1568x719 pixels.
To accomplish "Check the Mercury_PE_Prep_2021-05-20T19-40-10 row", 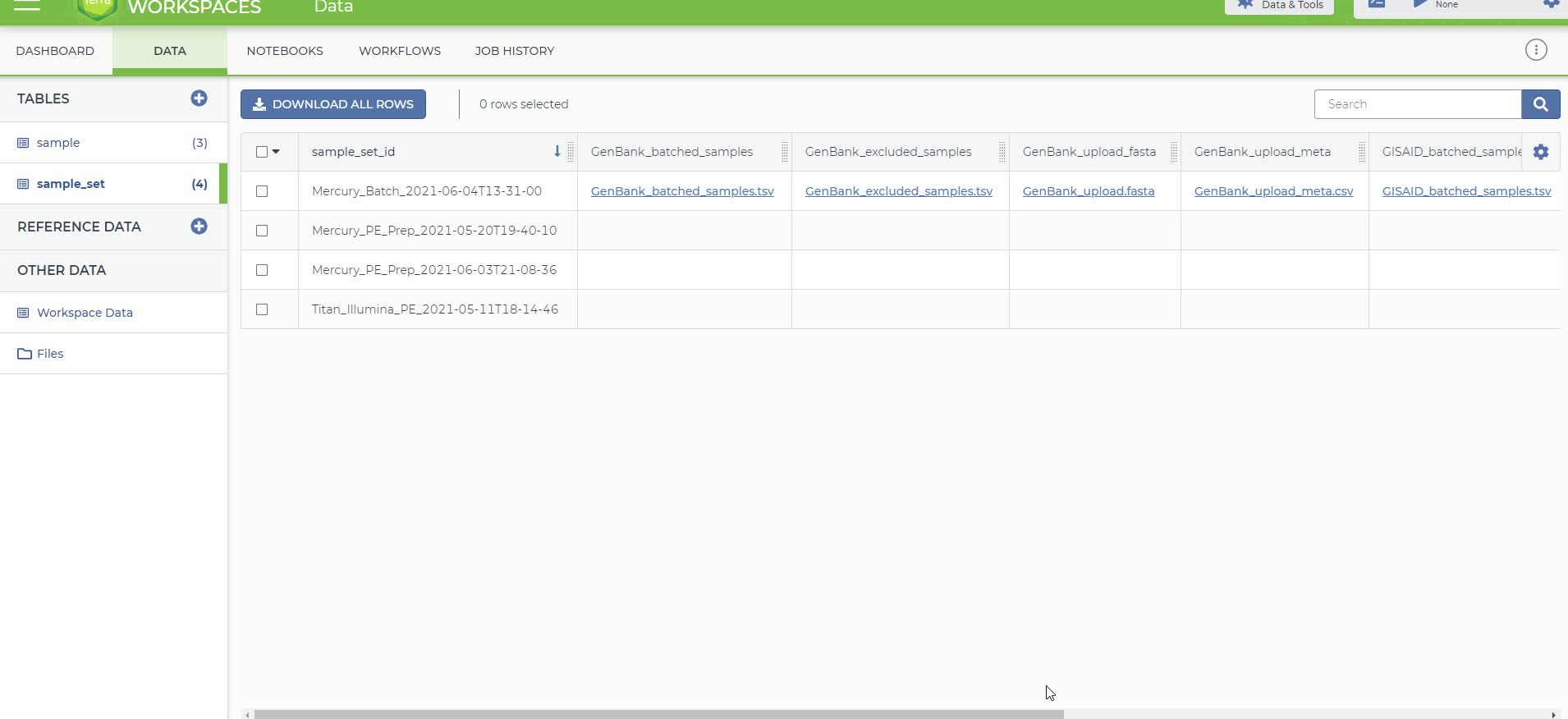I will coord(262,231).
